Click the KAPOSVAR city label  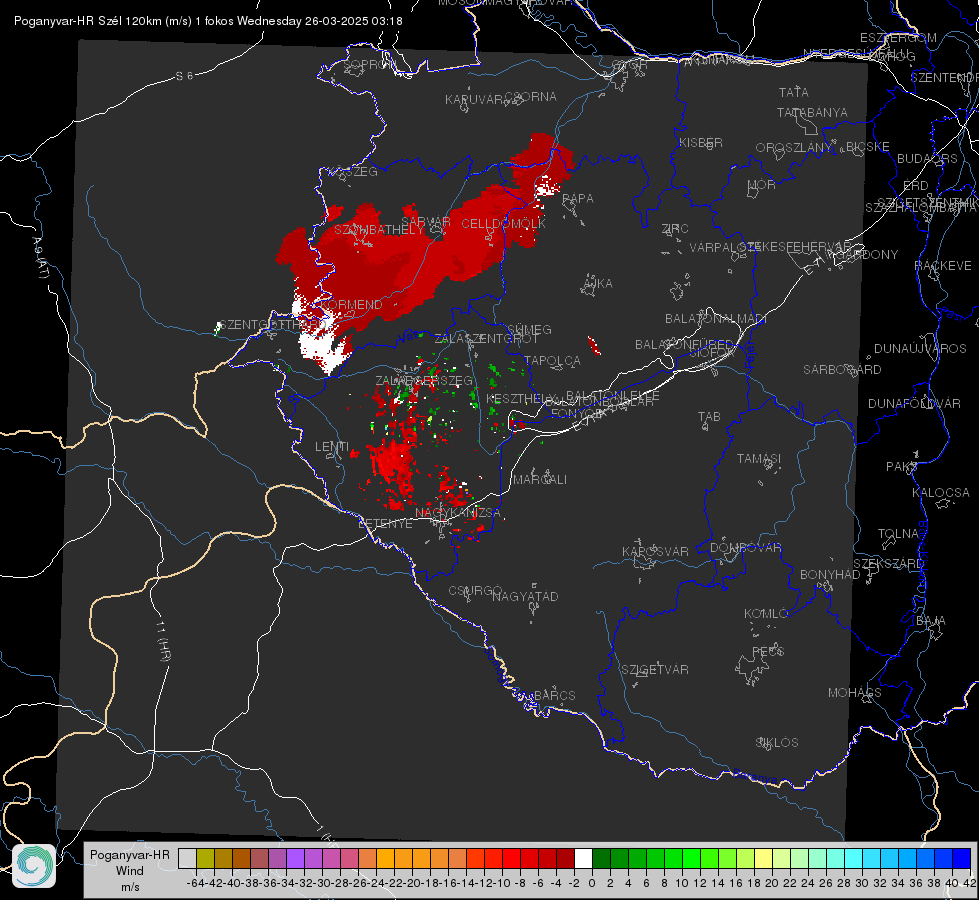click(656, 552)
